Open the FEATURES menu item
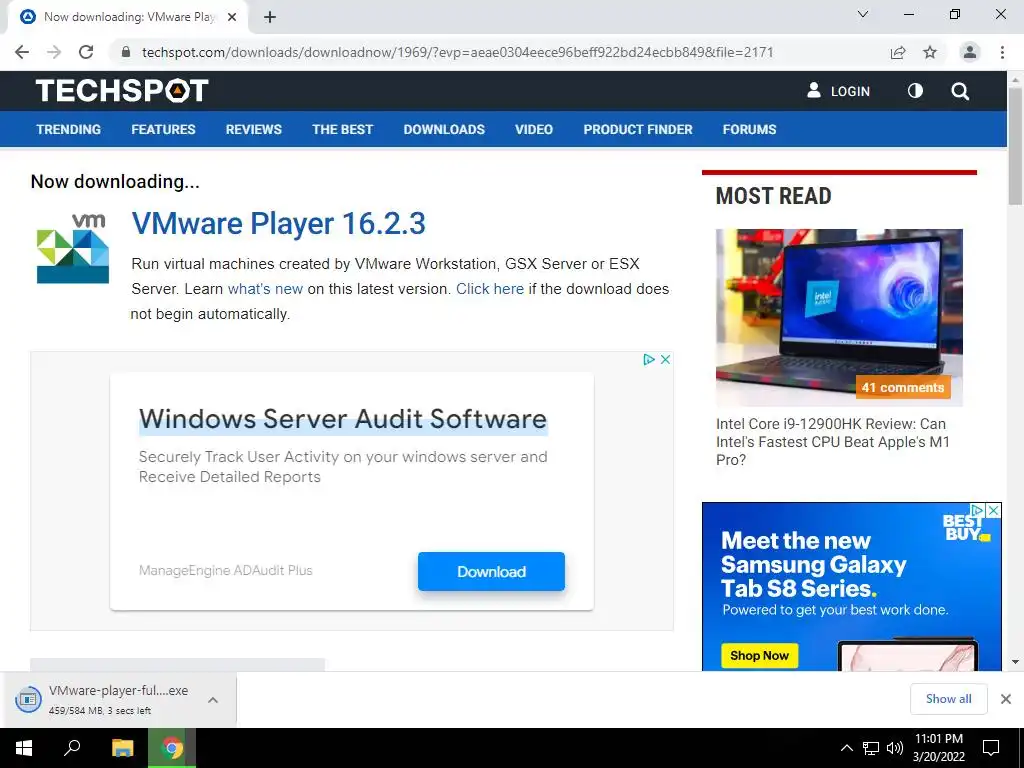Screen dimensions: 1024x768 (163, 129)
